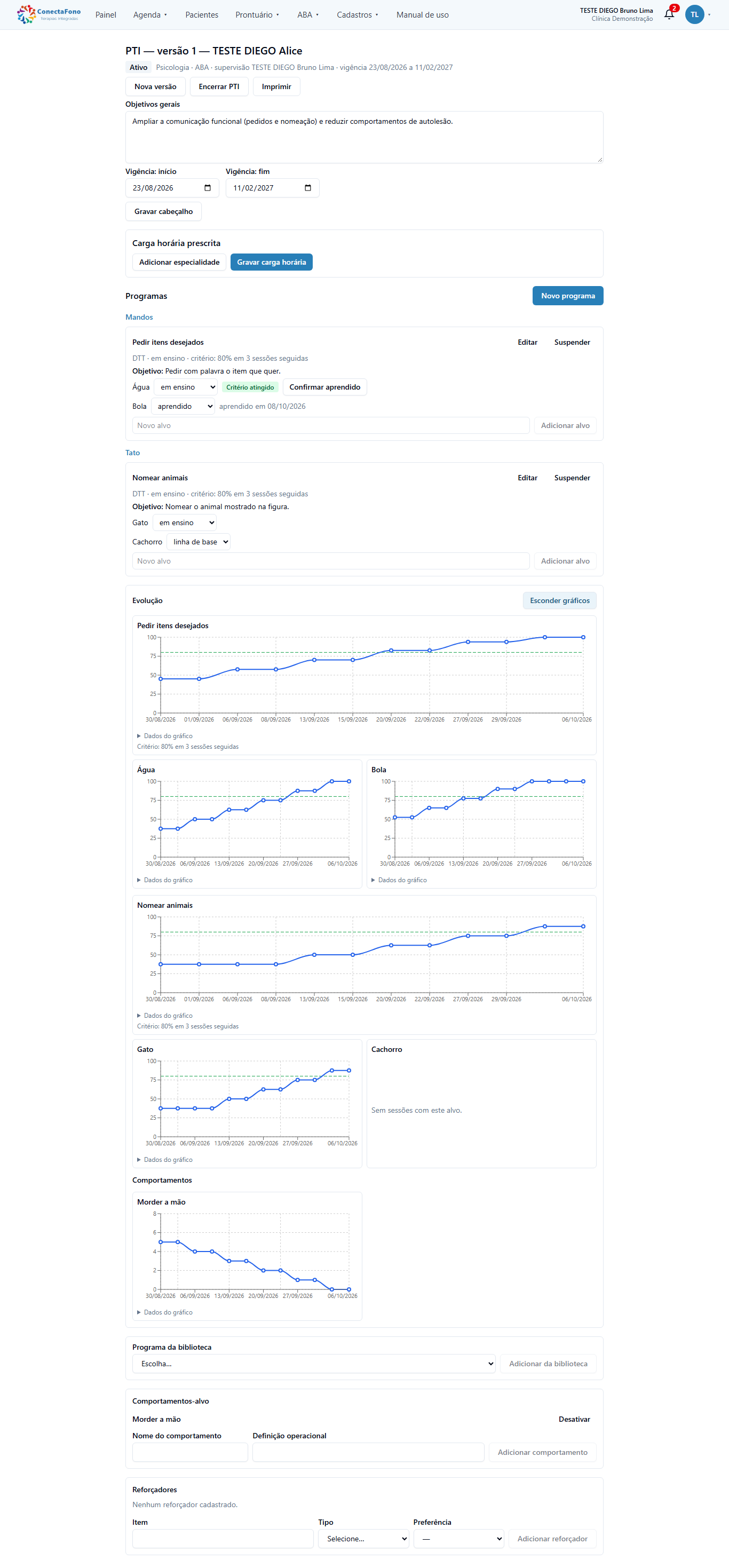This screenshot has width=729, height=1568.
Task: Deactivate the Morder a mão behavior
Action: 574,1420
